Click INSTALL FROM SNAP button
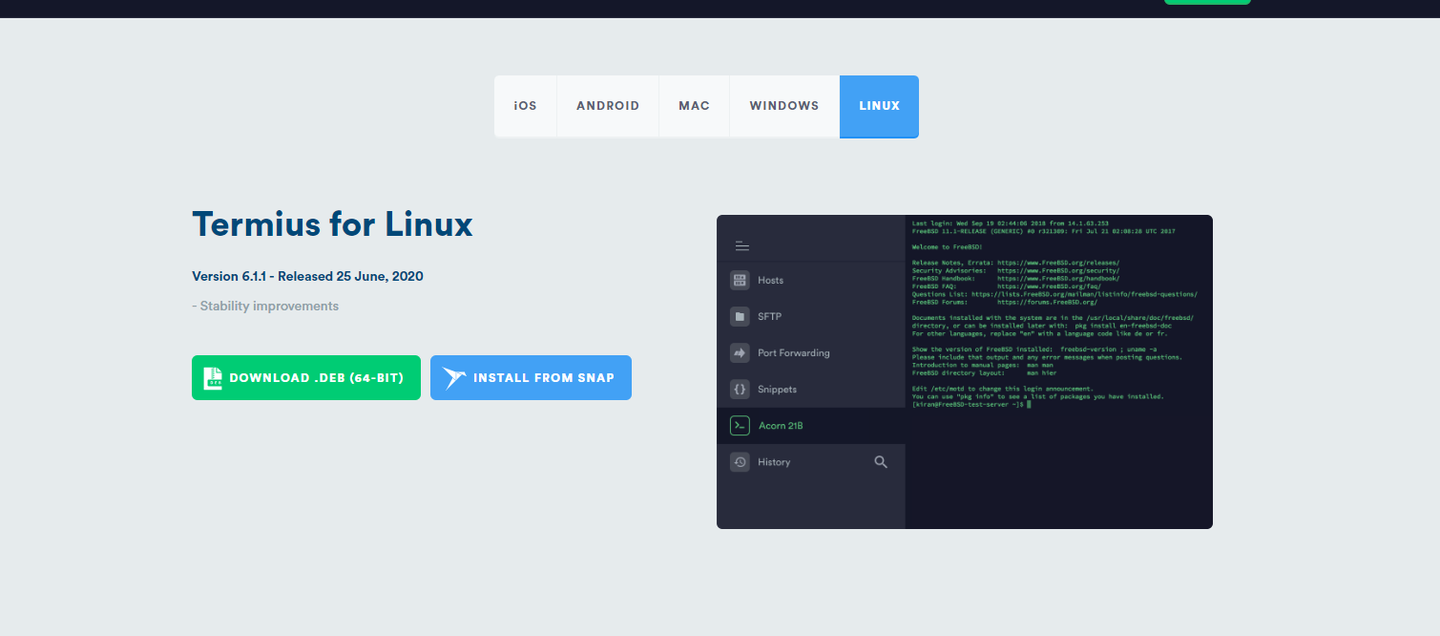 tap(531, 377)
